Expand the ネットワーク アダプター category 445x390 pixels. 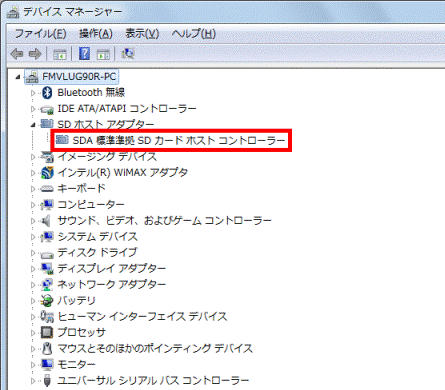[x=33, y=285]
